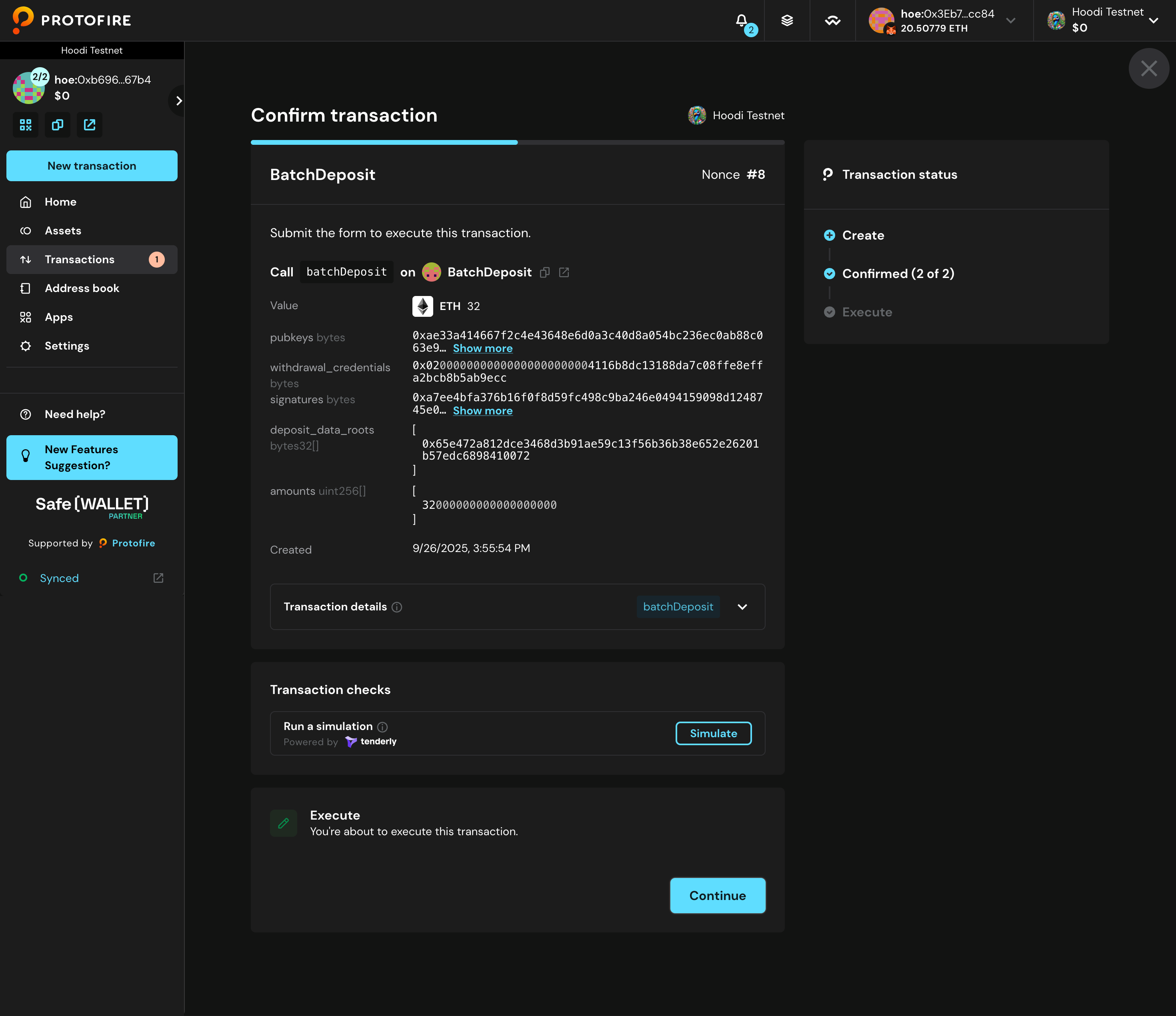Open Address book menu item
Image resolution: width=1176 pixels, height=1016 pixels.
click(82, 288)
